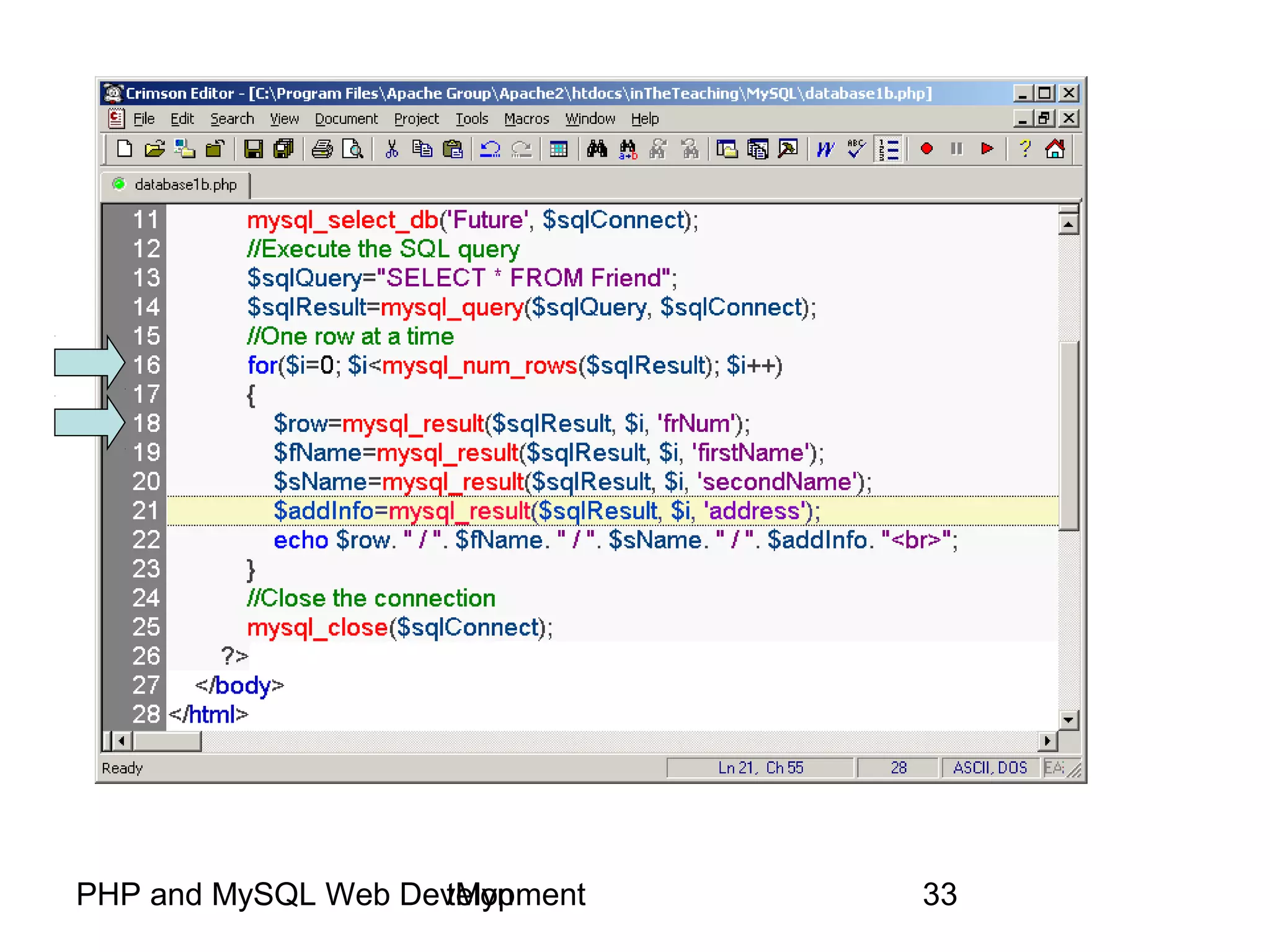Open the Document menu
1270x952 pixels.
pyautogui.click(x=346, y=118)
